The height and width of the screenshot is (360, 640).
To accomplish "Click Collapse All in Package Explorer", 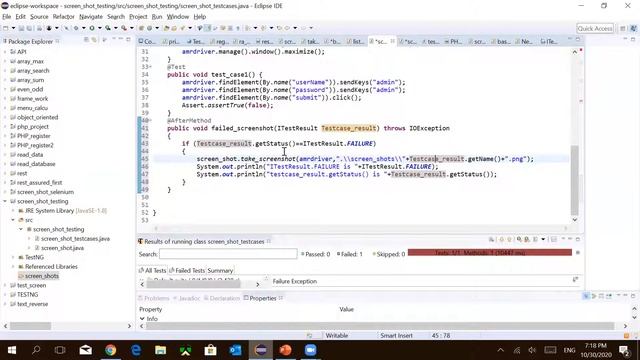I will click(86, 40).
